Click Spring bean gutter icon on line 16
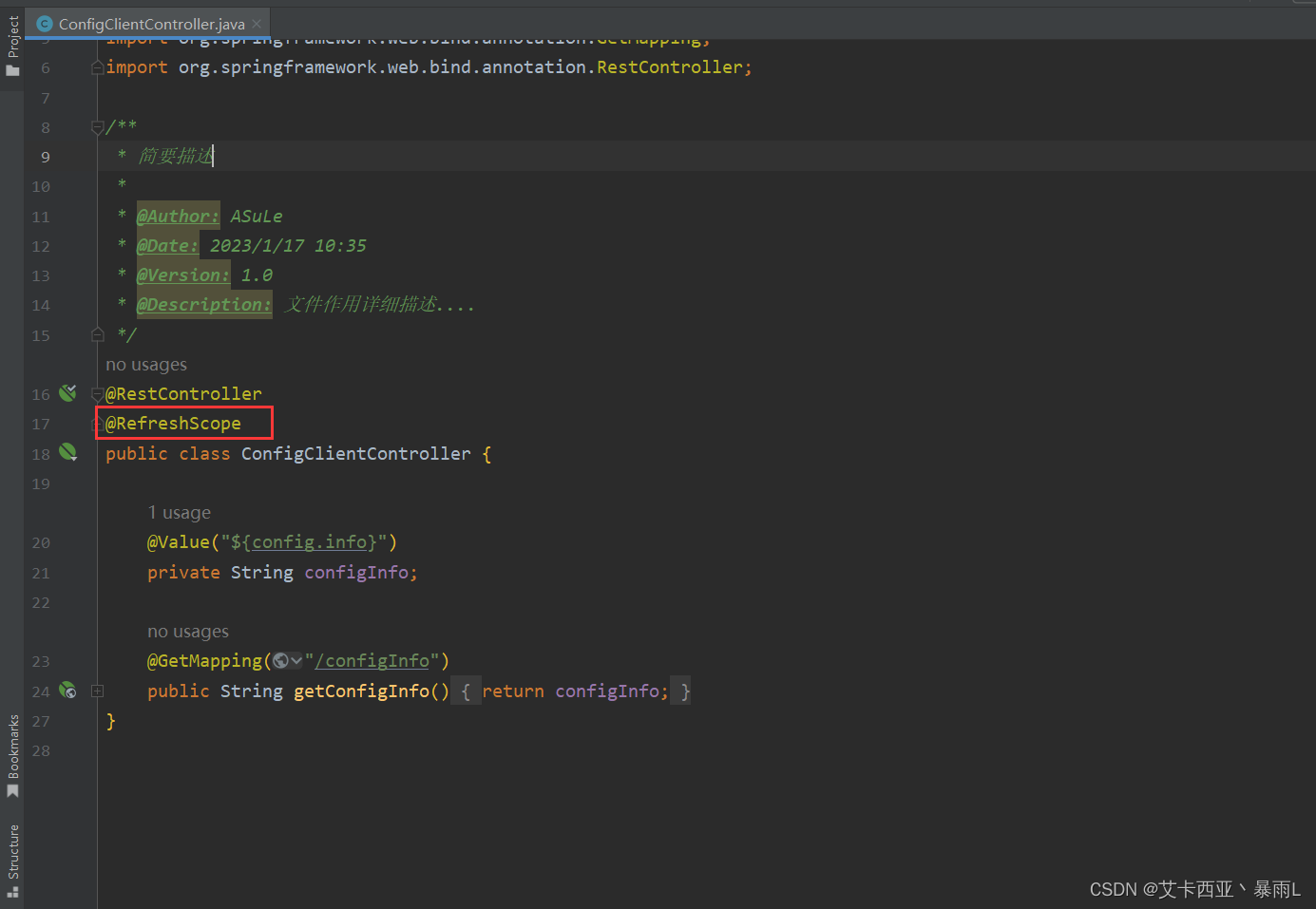This screenshot has height=909, width=1316. coord(67,393)
